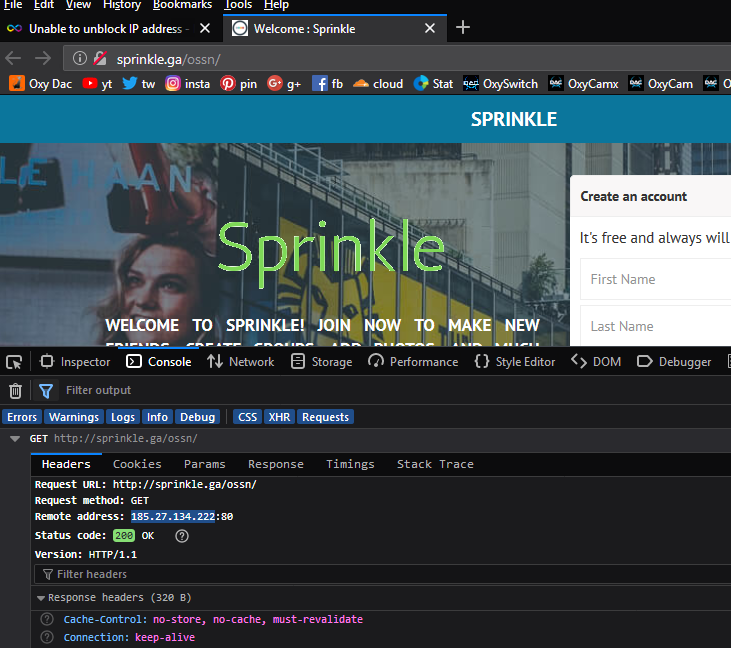Toggle the Logs console filter
731x648 pixels.
coord(123,417)
